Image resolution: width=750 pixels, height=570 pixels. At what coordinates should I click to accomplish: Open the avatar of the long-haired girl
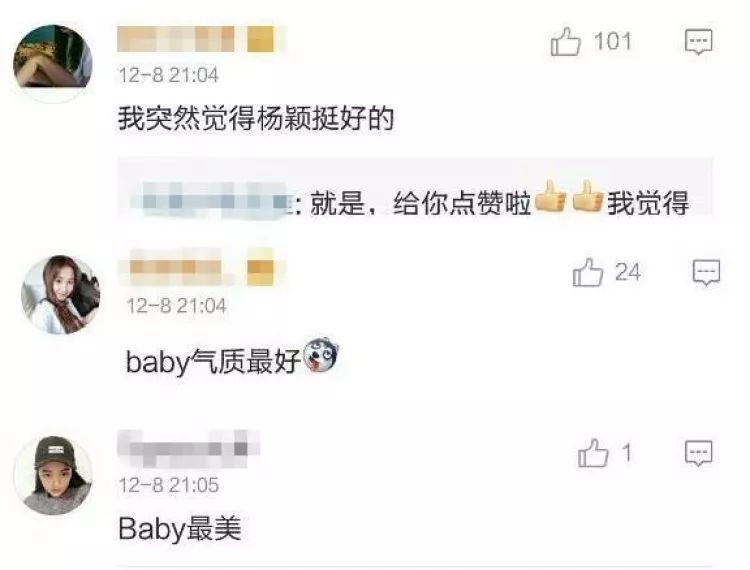click(x=60, y=295)
